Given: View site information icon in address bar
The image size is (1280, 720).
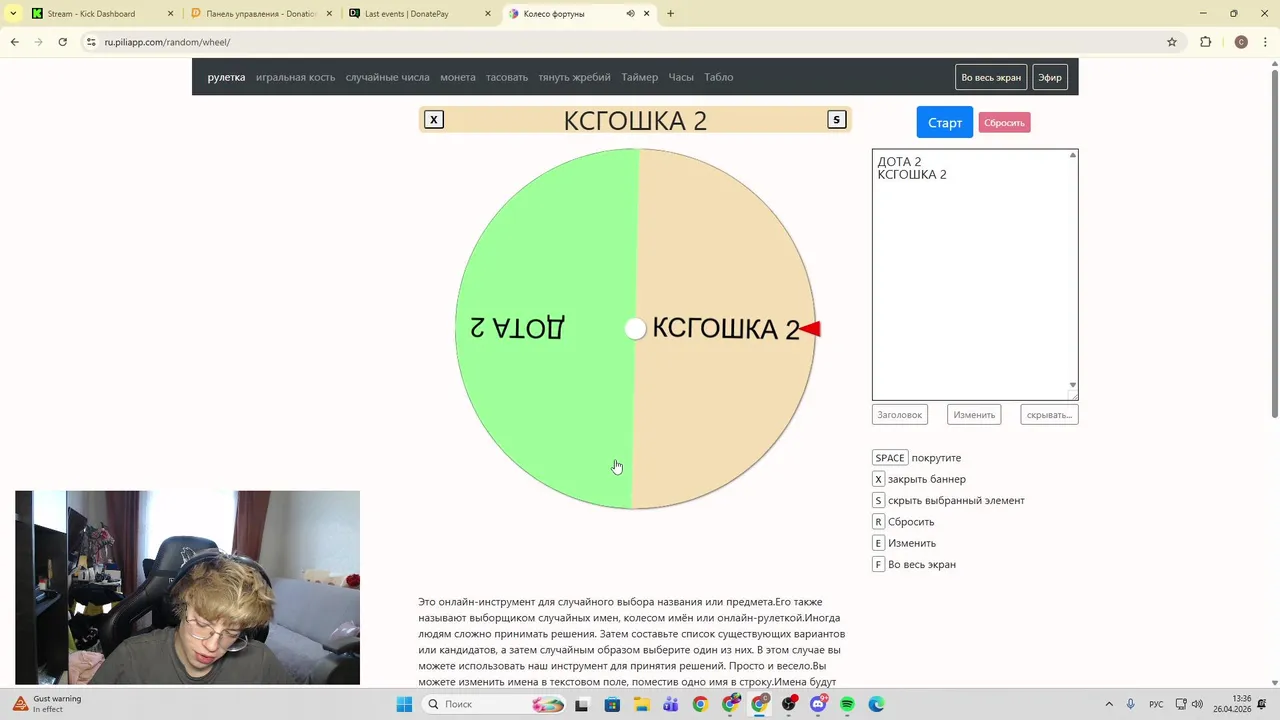Looking at the screenshot, I should 91,42.
